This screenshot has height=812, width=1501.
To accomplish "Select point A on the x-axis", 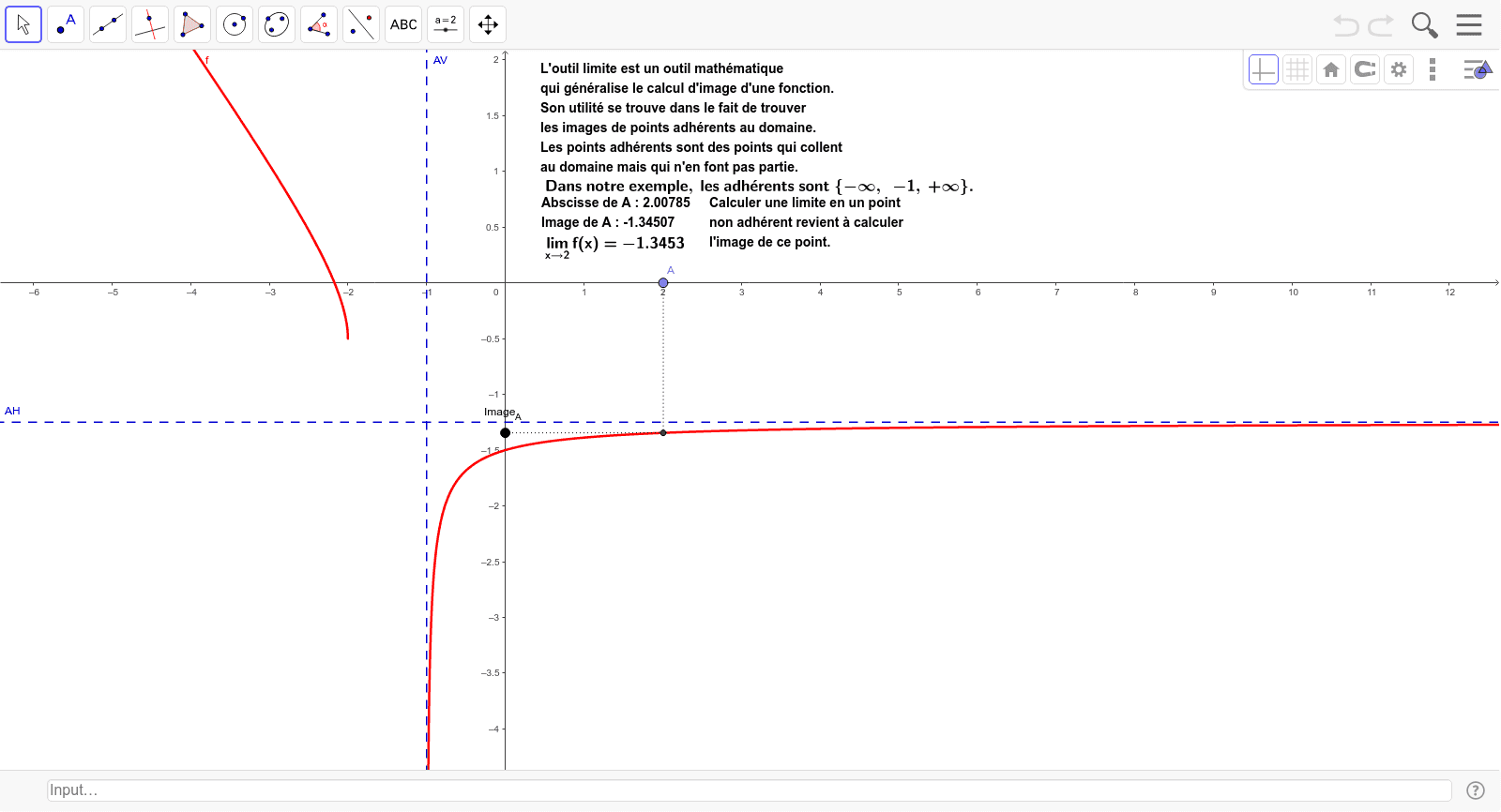I will click(663, 282).
